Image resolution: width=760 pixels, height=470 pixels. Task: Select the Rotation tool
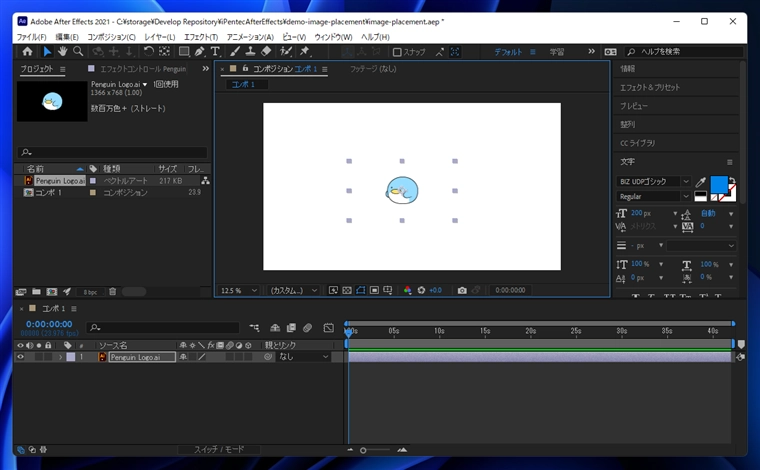tap(148, 51)
